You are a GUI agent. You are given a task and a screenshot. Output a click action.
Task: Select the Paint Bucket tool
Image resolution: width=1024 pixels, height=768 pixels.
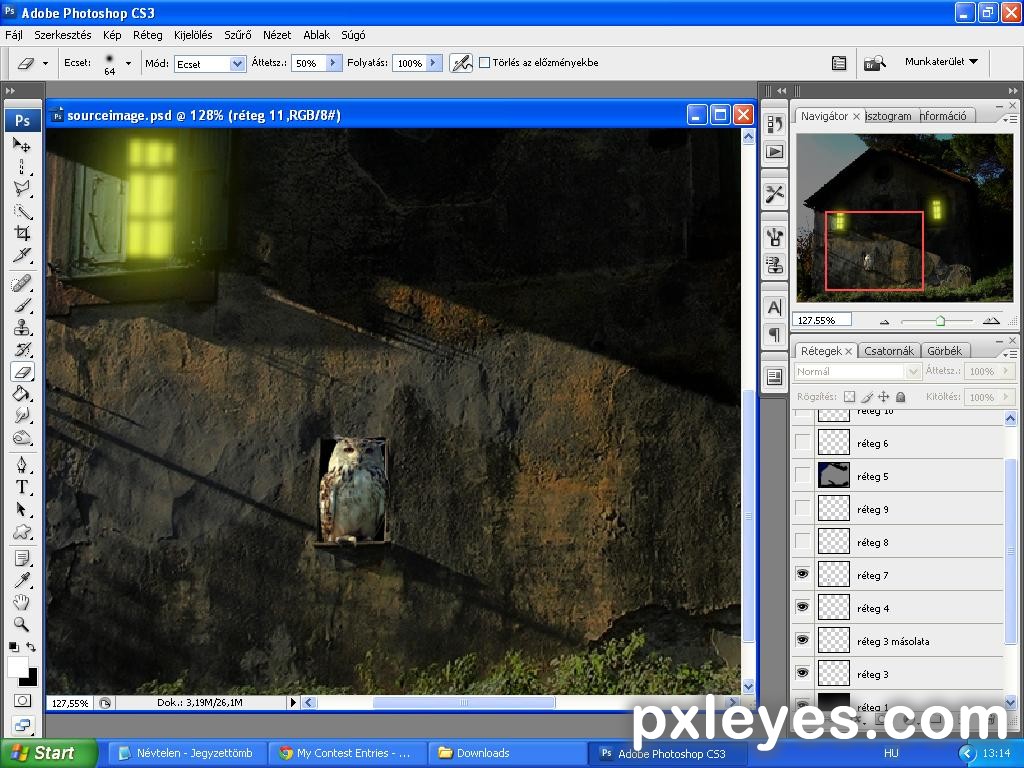coord(22,394)
